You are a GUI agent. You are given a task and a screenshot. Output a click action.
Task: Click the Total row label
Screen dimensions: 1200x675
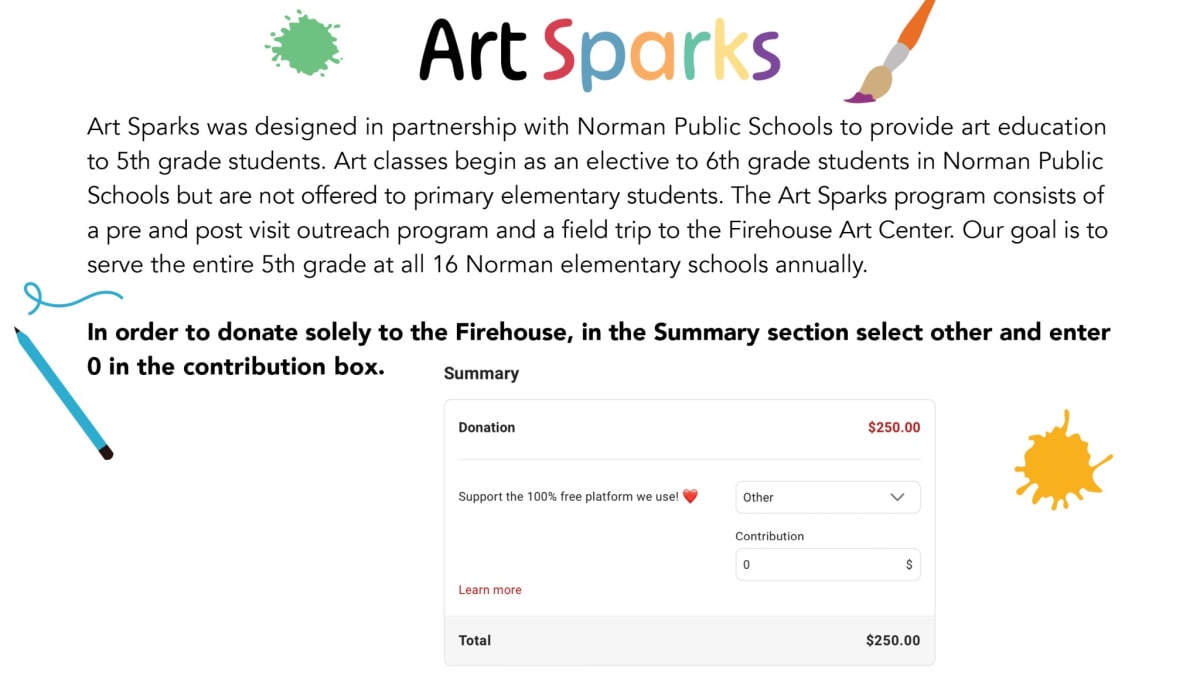tap(475, 640)
